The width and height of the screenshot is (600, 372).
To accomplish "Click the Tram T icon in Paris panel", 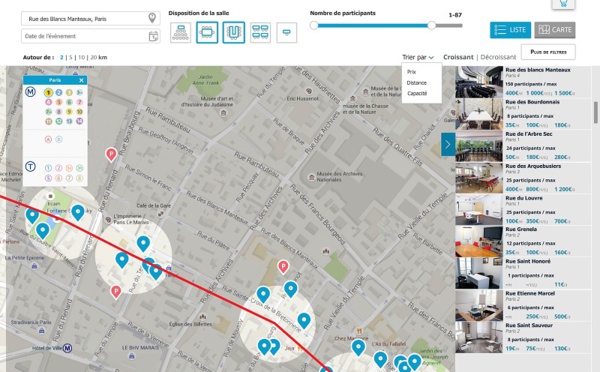I will (31, 167).
